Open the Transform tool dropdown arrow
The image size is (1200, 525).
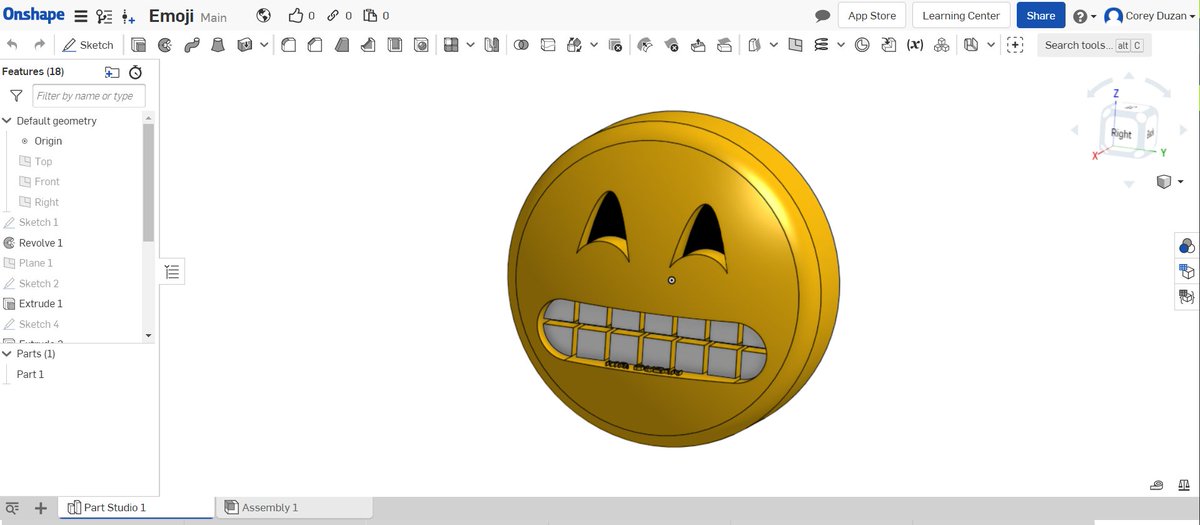pyautogui.click(x=594, y=45)
